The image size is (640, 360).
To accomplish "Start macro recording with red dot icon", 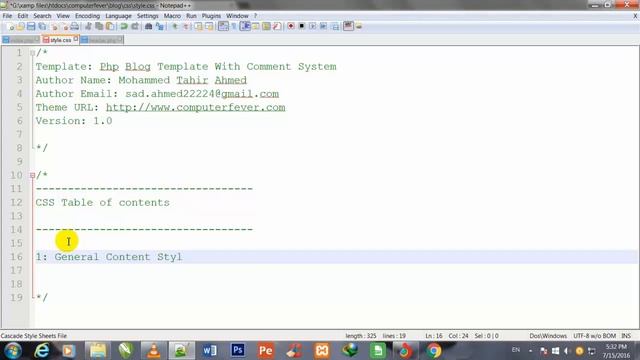I will (291, 26).
